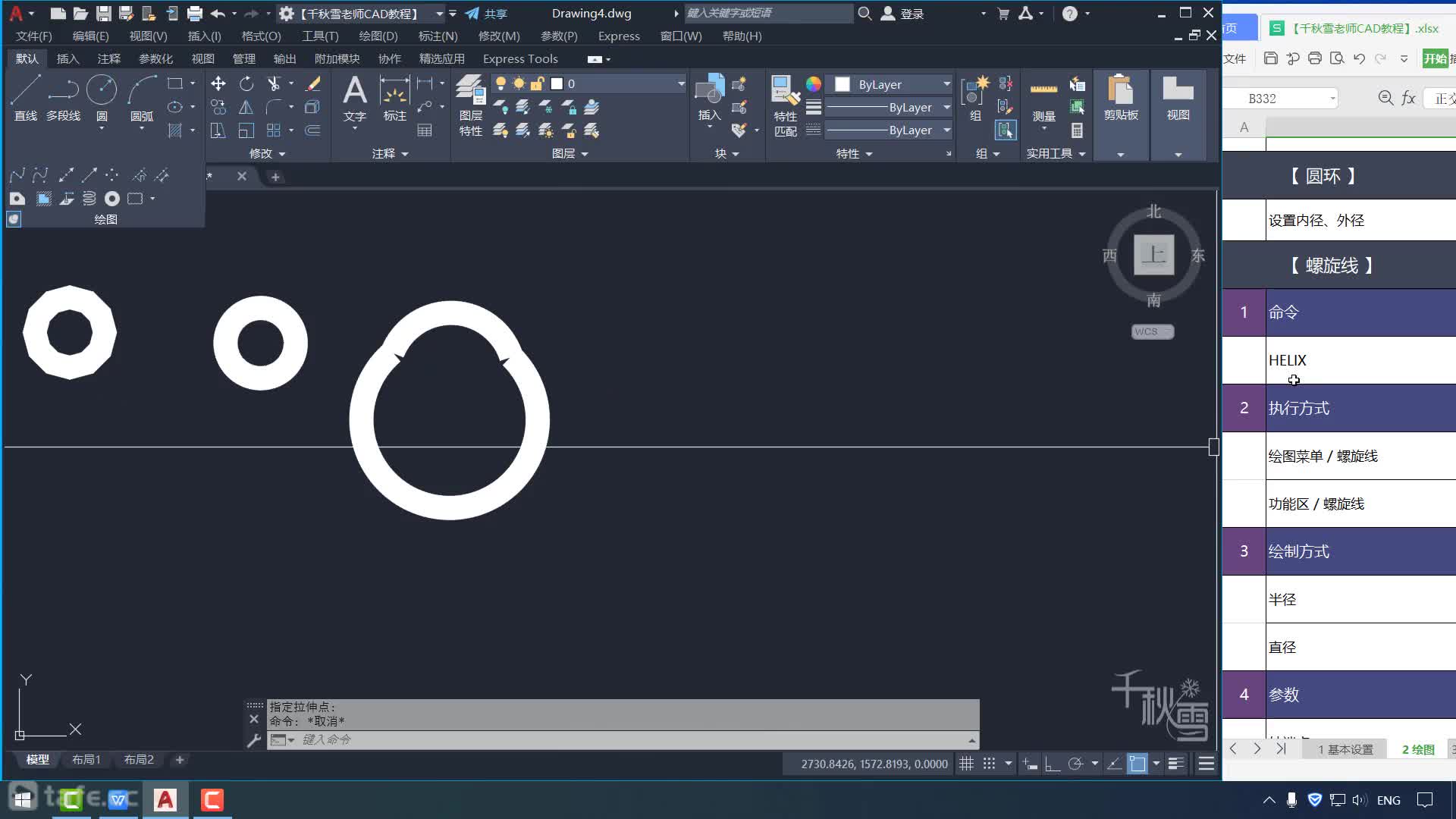Toggle ortho mode in status bar
1456x819 pixels.
[x=1052, y=764]
